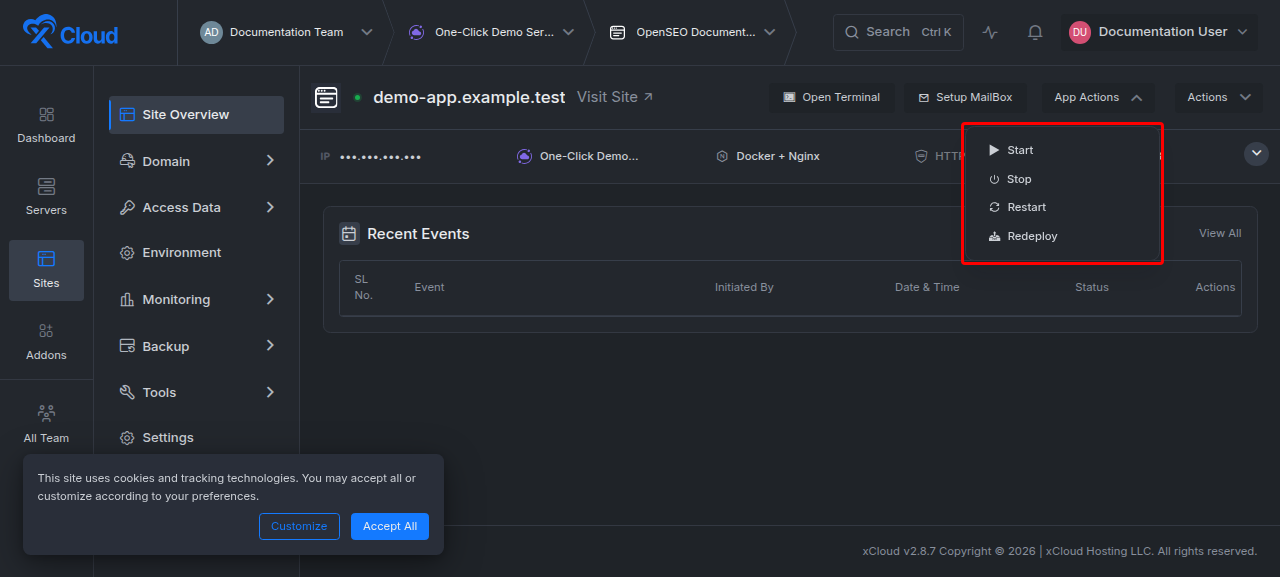
Task: Expand the Backup submenu
Action: point(270,346)
